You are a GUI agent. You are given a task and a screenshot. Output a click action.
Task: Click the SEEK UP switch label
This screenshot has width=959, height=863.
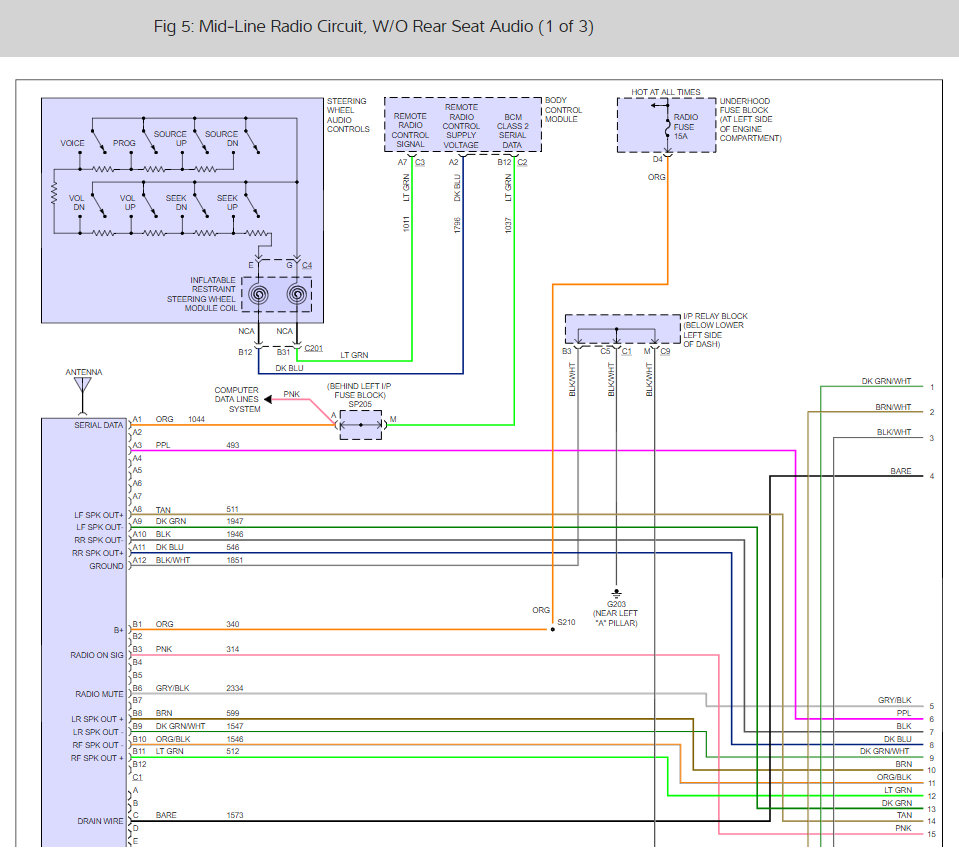(227, 202)
